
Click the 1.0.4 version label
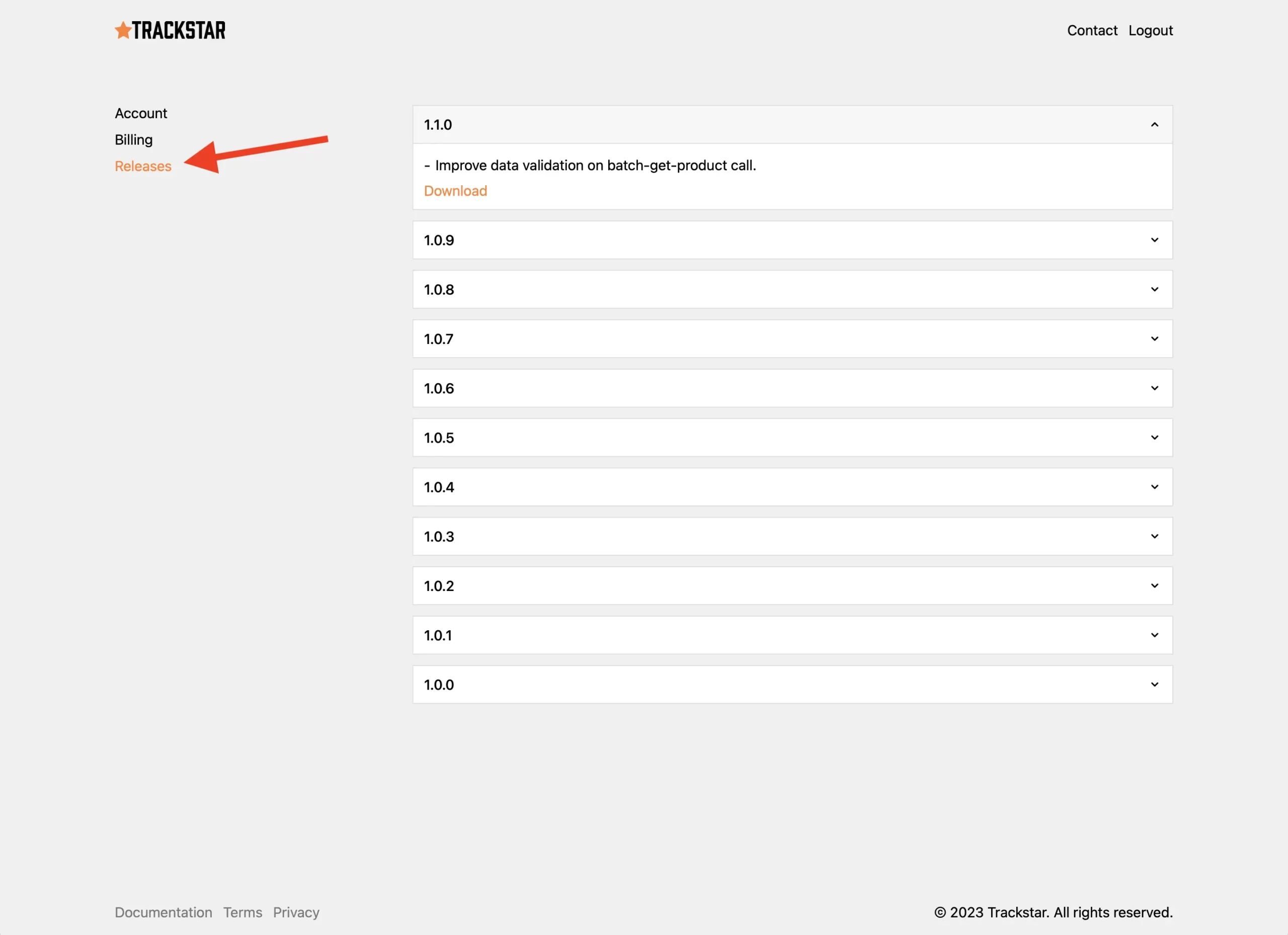click(x=439, y=487)
